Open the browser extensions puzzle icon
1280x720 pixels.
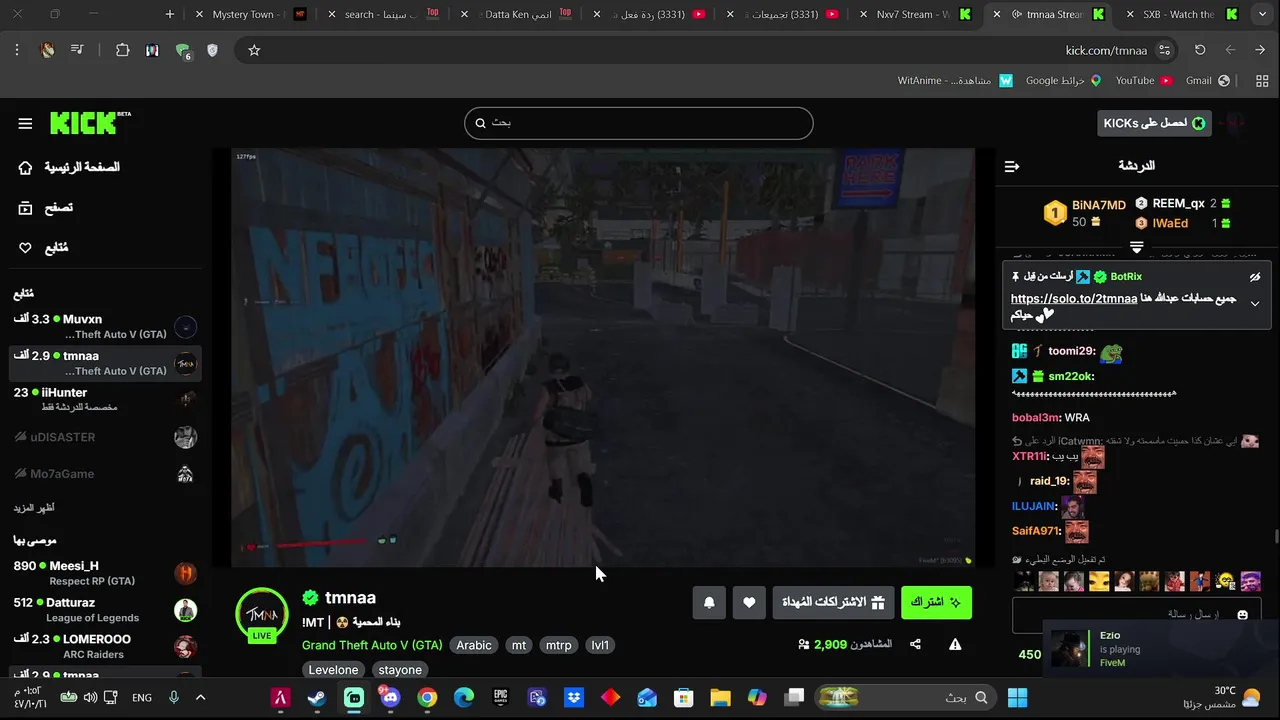[x=123, y=50]
